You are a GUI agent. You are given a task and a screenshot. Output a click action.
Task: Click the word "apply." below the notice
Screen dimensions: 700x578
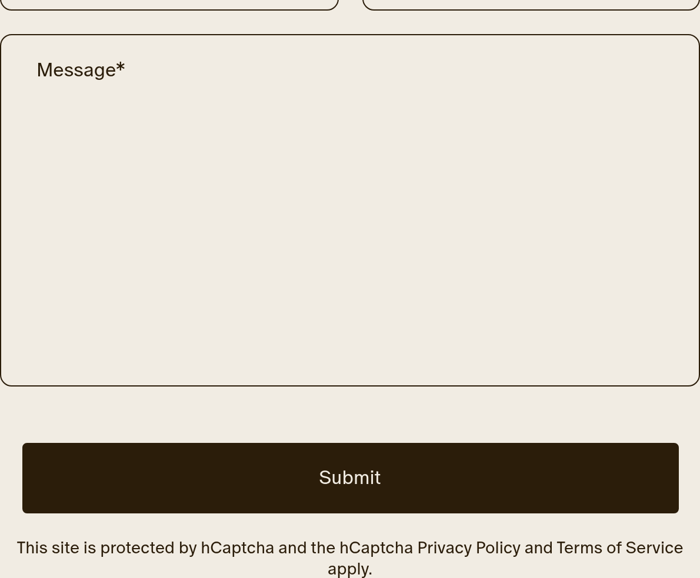[350, 569]
